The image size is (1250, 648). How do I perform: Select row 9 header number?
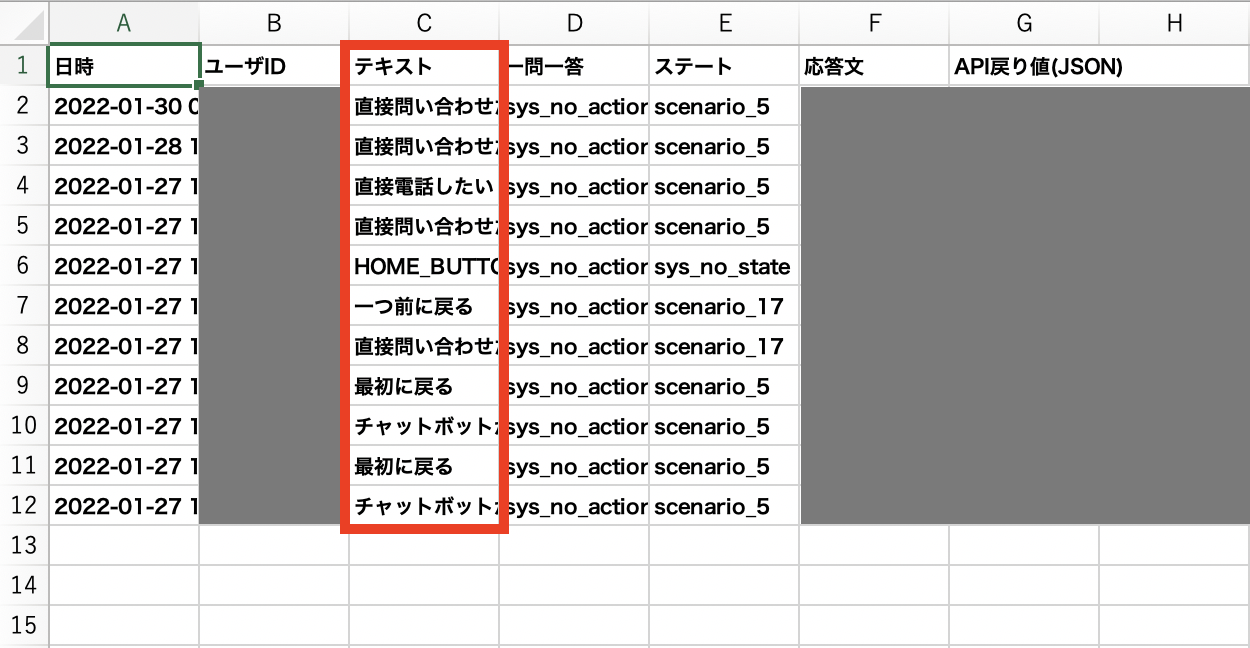[24, 386]
